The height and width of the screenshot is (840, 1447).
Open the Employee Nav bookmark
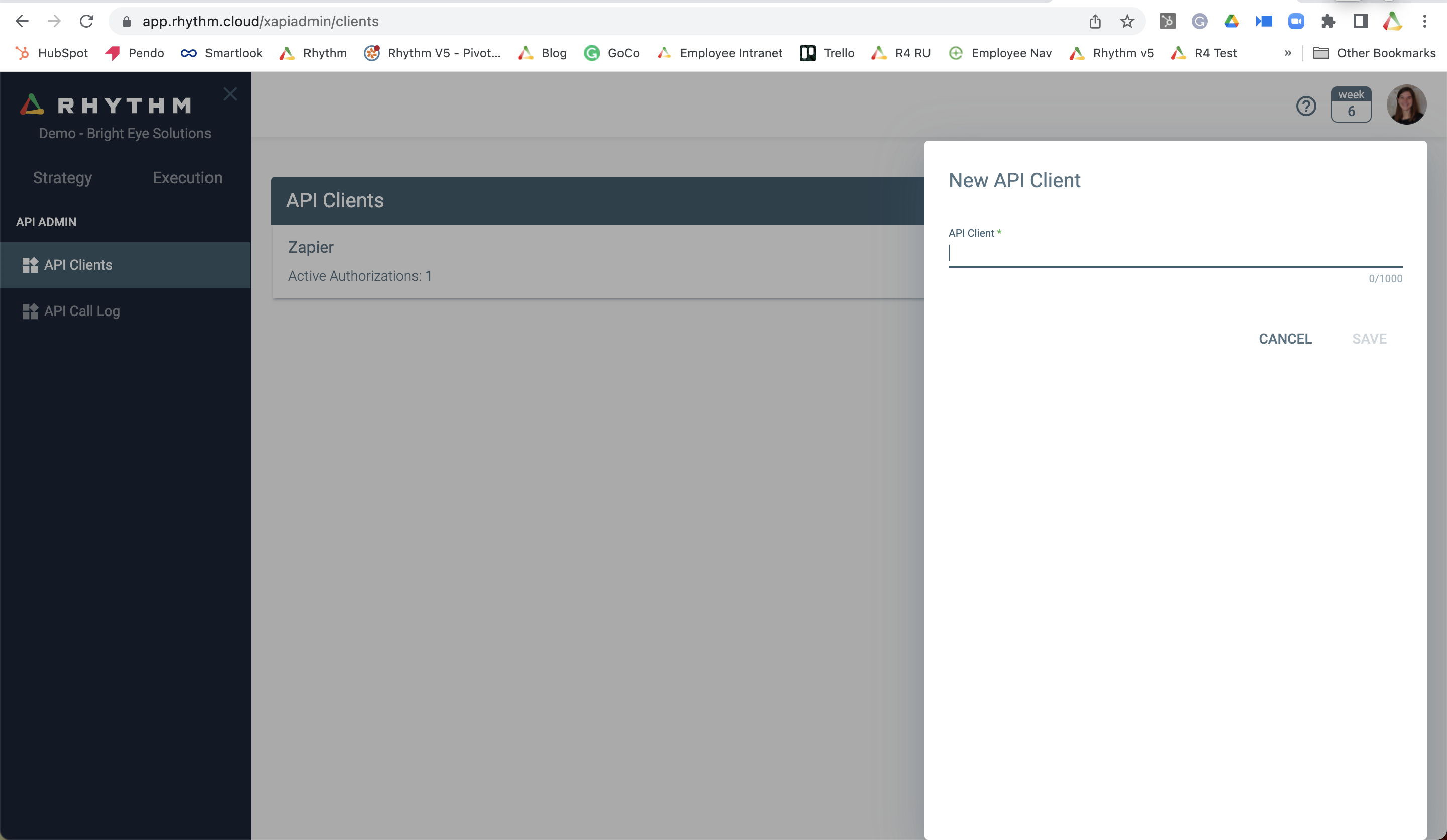(1000, 53)
